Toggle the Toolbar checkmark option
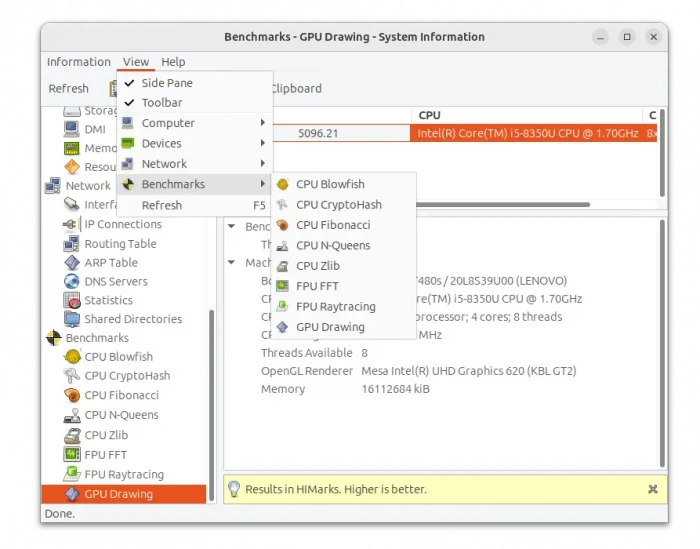The width and height of the screenshot is (700, 549). point(195,103)
